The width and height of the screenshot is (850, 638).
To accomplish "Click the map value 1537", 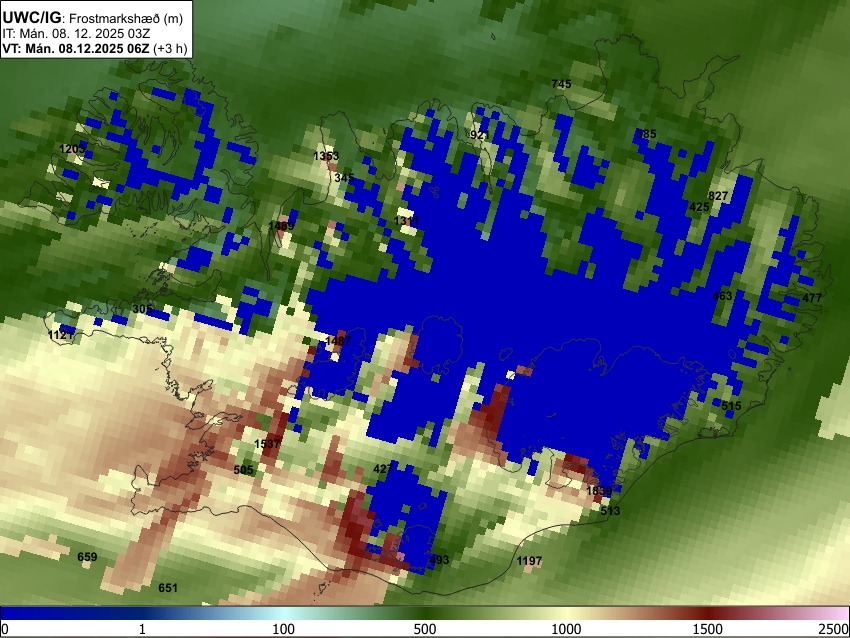I will 267,443.
